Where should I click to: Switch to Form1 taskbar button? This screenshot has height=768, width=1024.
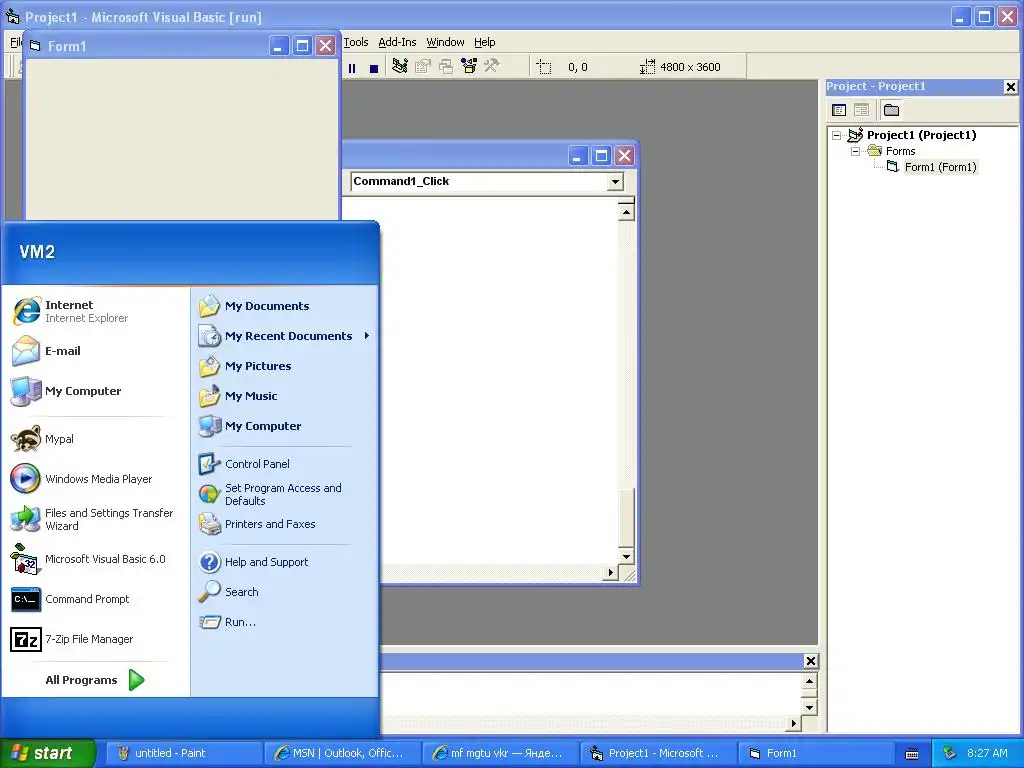816,753
